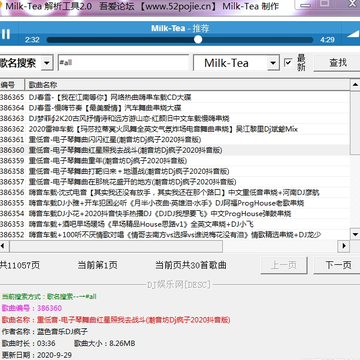The width and height of the screenshot is (360, 360).
Task: Select song row 386362
Action: coord(175,129)
